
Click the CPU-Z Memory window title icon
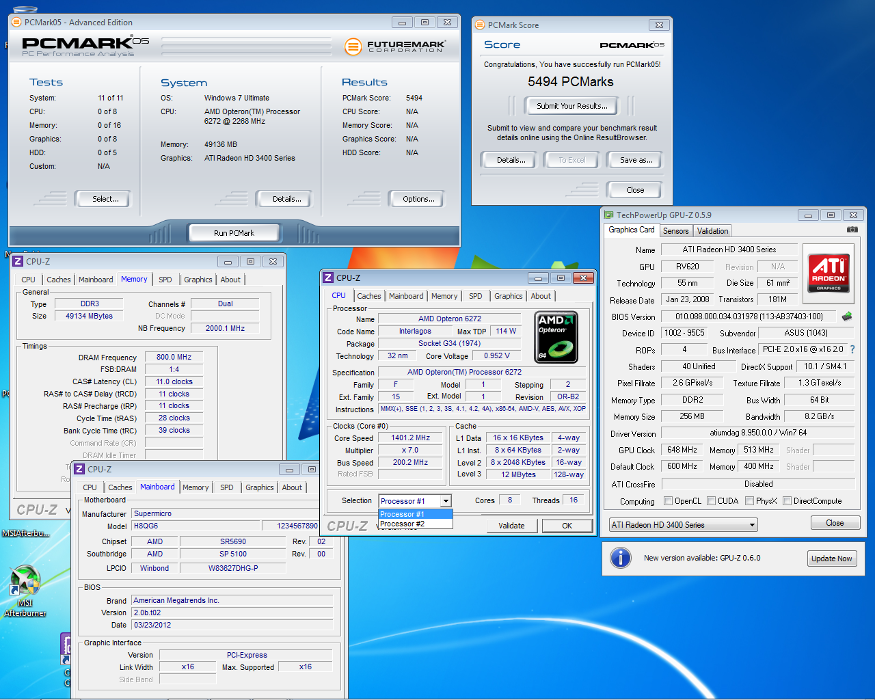pyautogui.click(x=17, y=261)
